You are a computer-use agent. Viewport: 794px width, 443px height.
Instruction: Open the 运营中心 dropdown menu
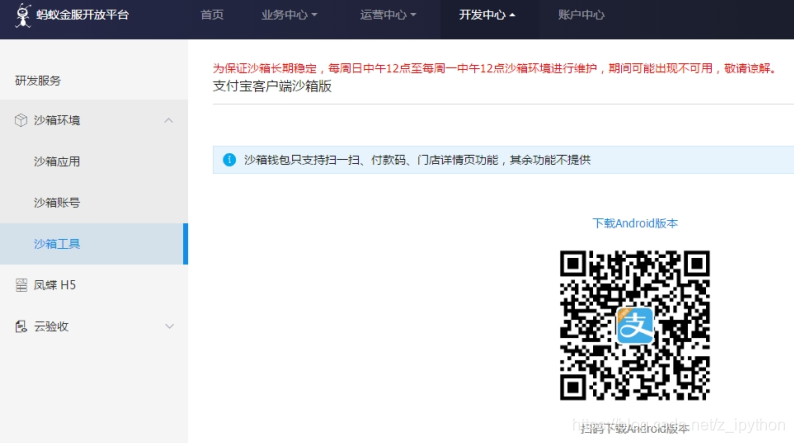pos(388,15)
